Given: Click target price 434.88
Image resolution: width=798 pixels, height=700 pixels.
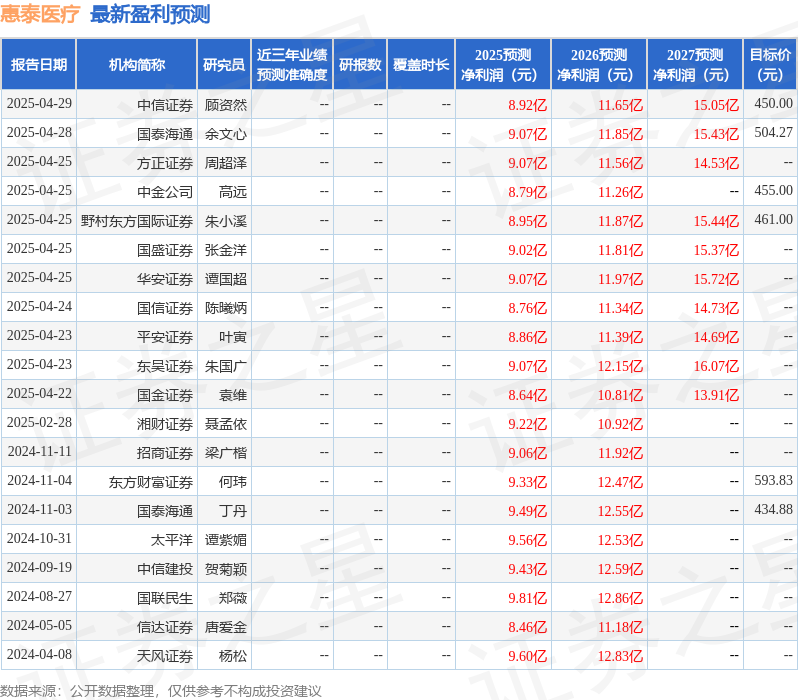Looking at the screenshot, I should coord(774,510).
